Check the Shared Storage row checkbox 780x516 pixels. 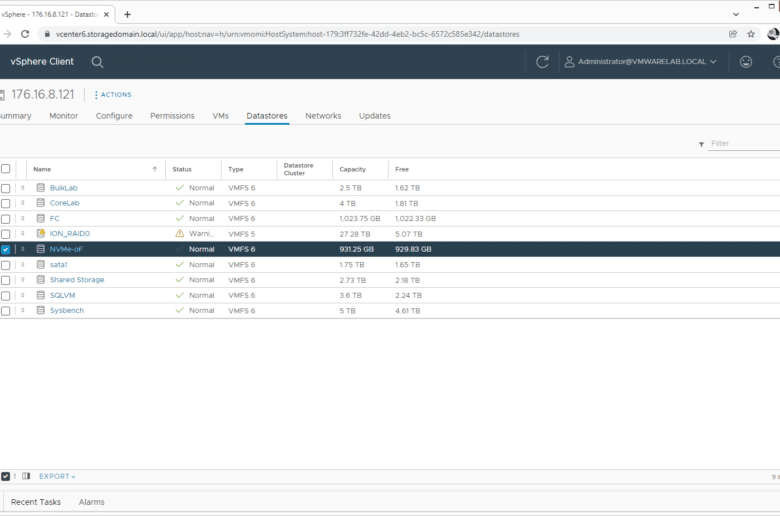tap(5, 280)
